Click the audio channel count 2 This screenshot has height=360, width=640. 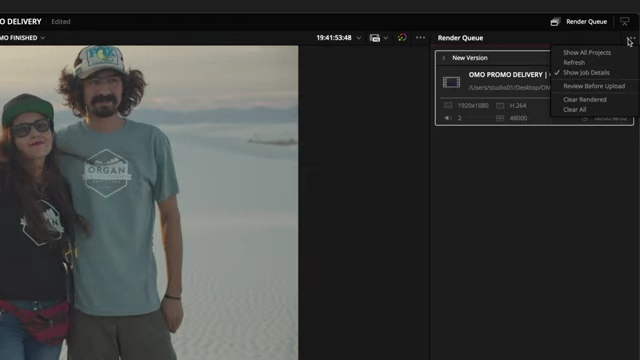(459, 118)
